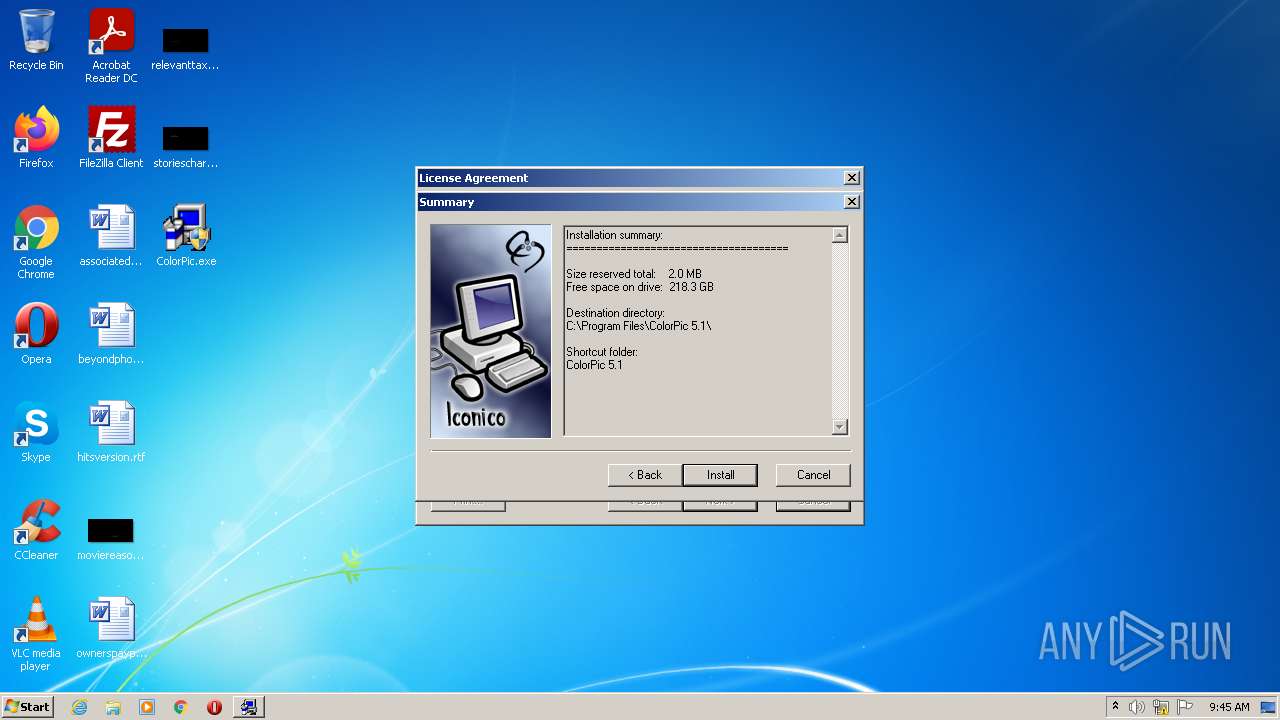Screen dimensions: 1280x720
Task: Open CCleaner desktop shortcut
Action: coord(36,529)
